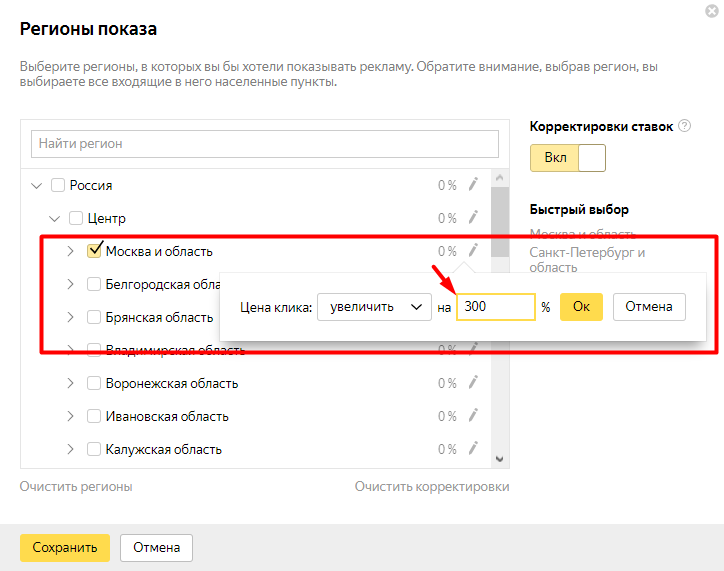Image resolution: width=724 pixels, height=571 pixels.
Task: Check the Россия checkbox
Action: pos(58,185)
